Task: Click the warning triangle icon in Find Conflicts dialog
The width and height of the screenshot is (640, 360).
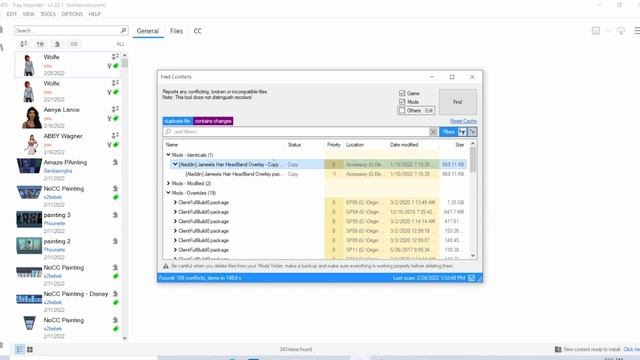Action: pos(166,266)
